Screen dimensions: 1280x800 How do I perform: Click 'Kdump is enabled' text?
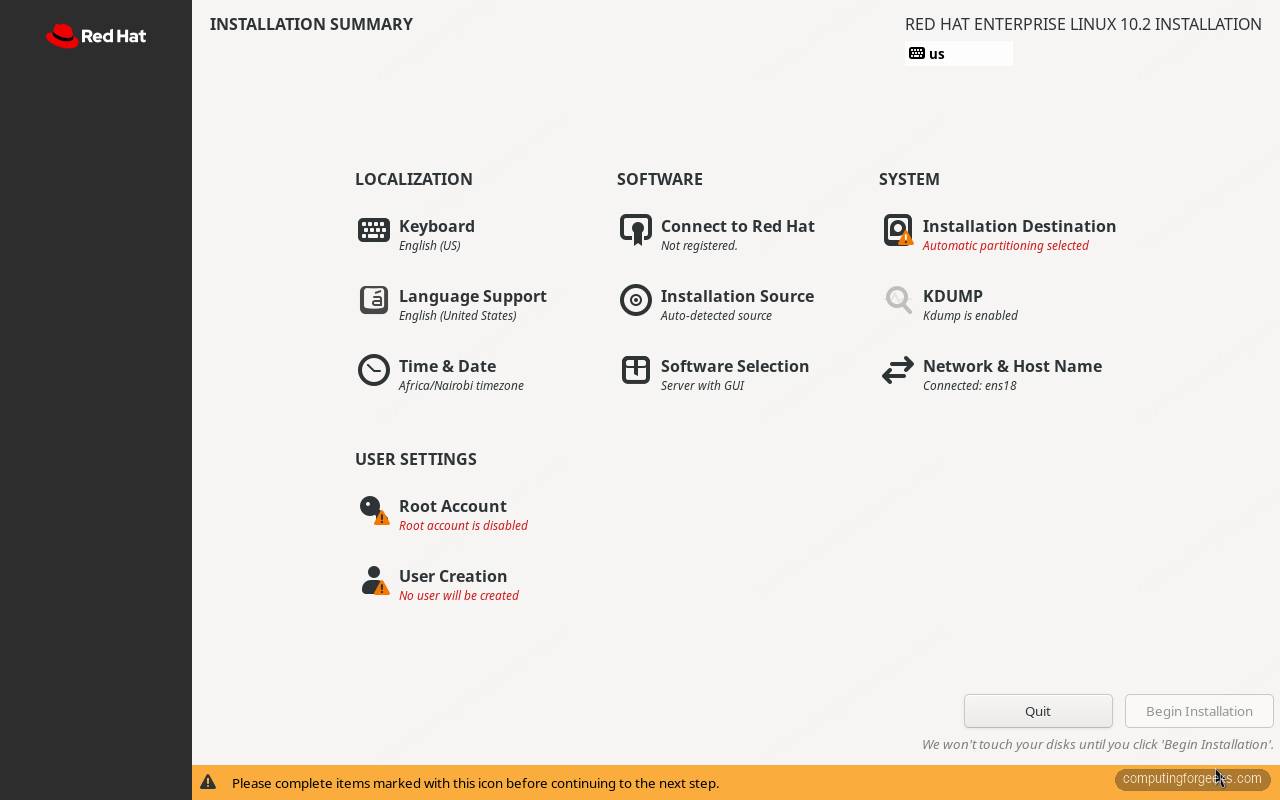[x=970, y=316]
